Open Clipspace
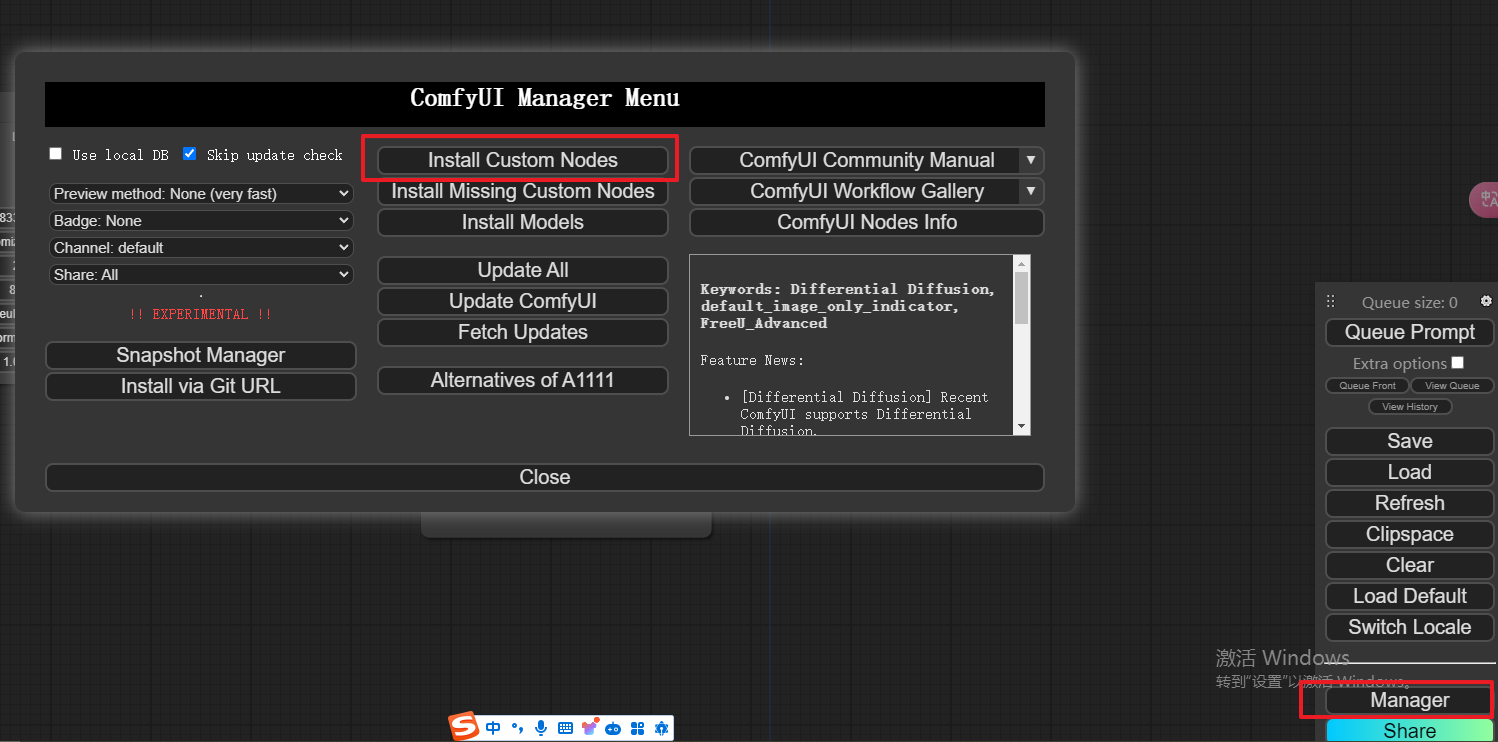The height and width of the screenshot is (742, 1498). [1410, 534]
